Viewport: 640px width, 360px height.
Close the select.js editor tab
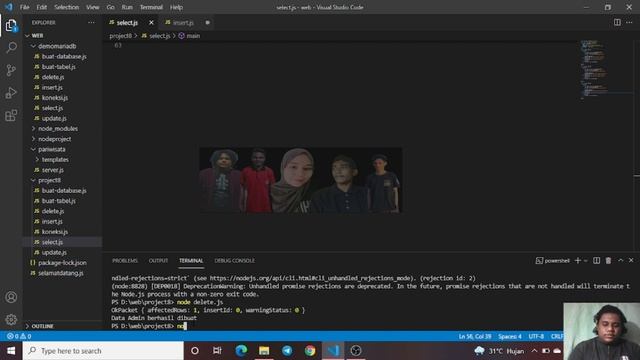[x=151, y=22]
